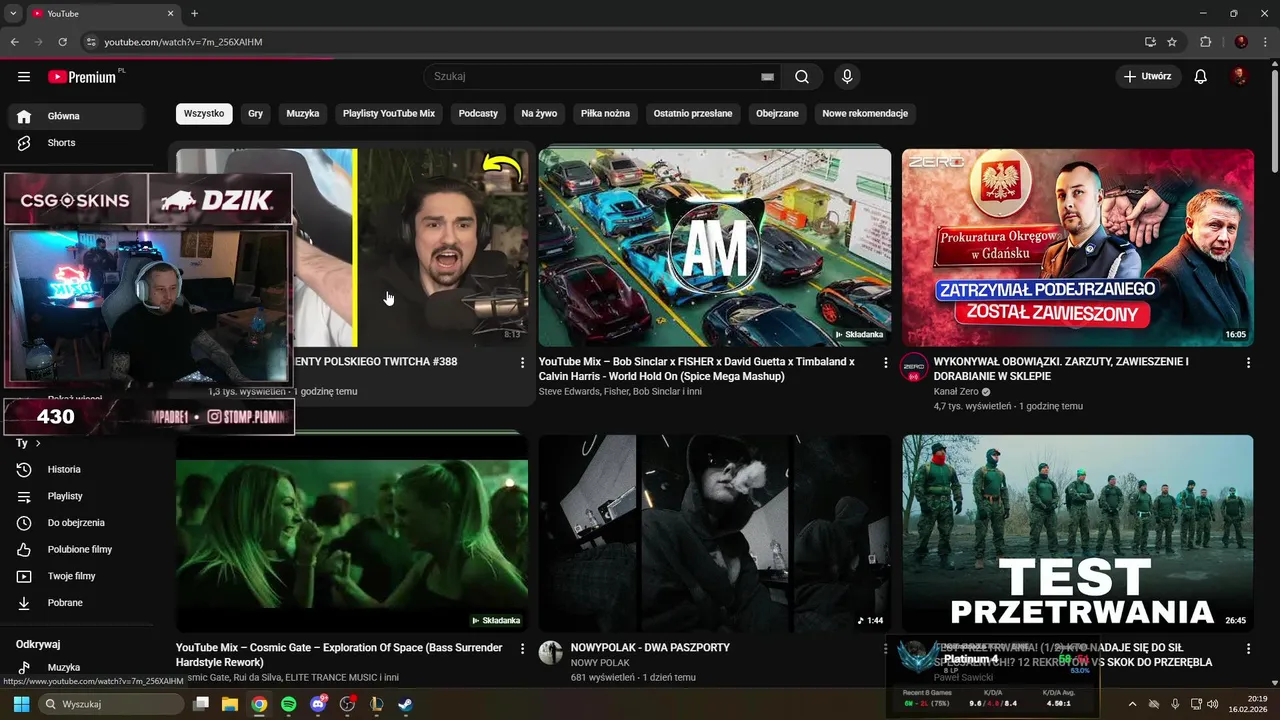Go to Główna in sidebar
The image size is (1280, 720).
point(76,116)
